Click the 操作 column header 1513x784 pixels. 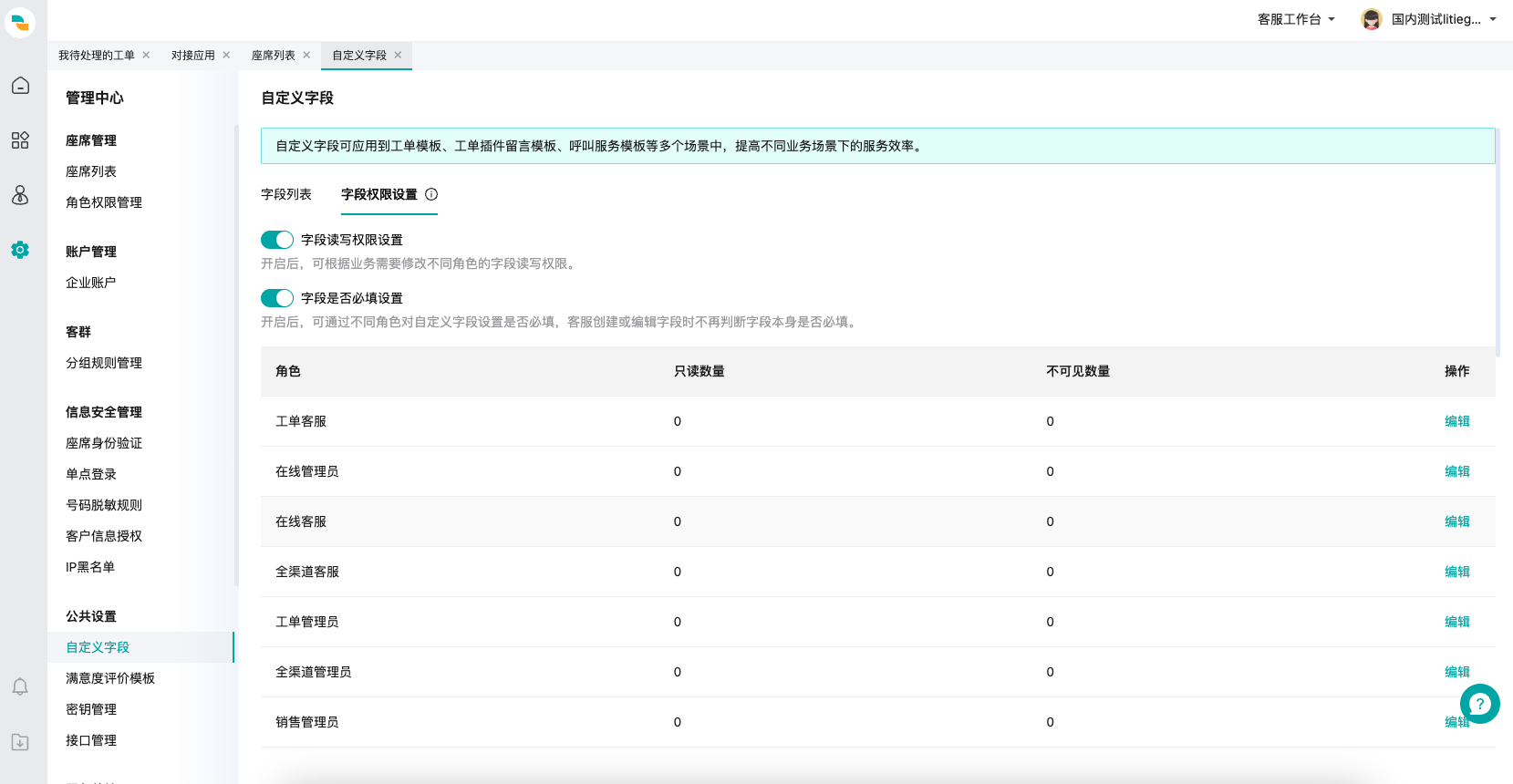(x=1456, y=371)
